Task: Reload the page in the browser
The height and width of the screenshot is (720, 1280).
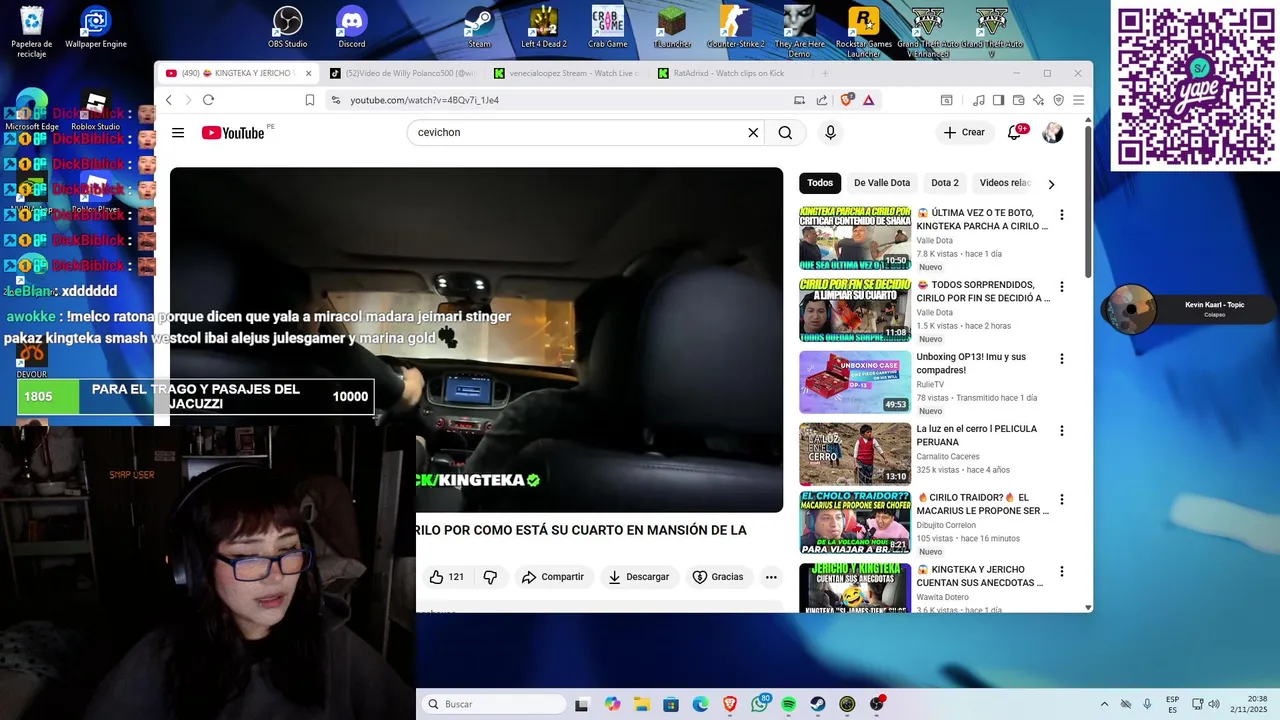Action: coord(208,100)
